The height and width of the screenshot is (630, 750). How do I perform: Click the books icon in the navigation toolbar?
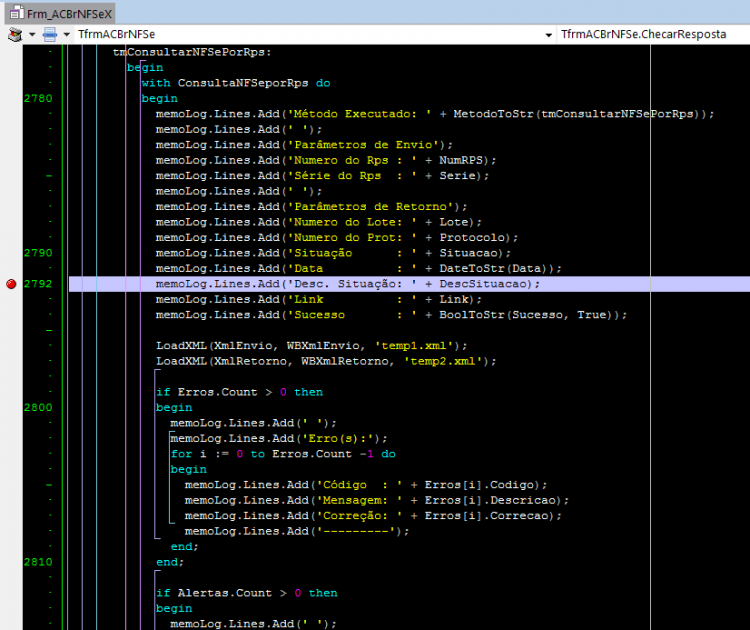[x=15, y=34]
